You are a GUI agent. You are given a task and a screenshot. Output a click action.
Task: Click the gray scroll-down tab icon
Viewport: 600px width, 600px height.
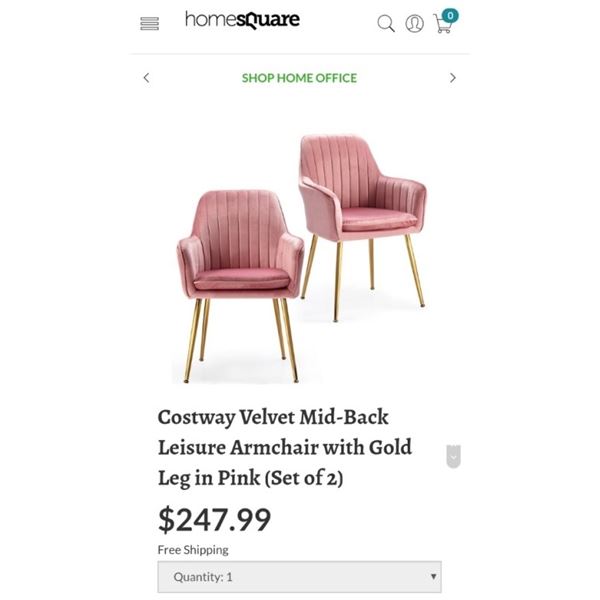[453, 456]
